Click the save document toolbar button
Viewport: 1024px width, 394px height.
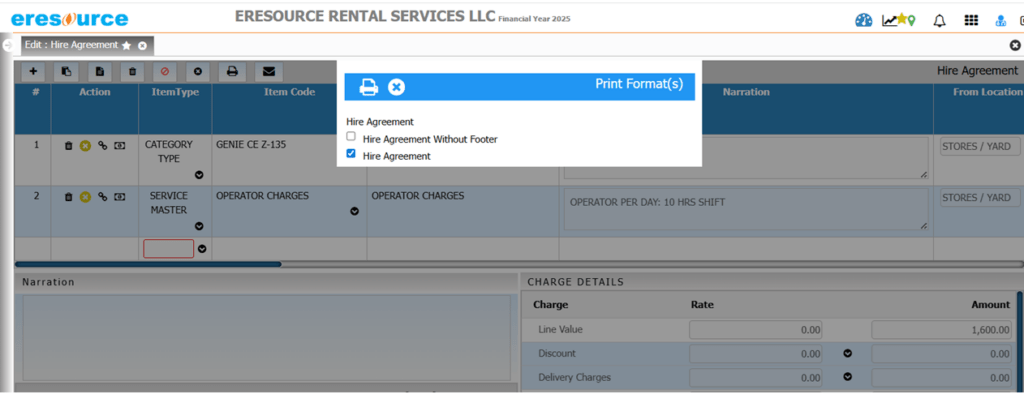[99, 71]
